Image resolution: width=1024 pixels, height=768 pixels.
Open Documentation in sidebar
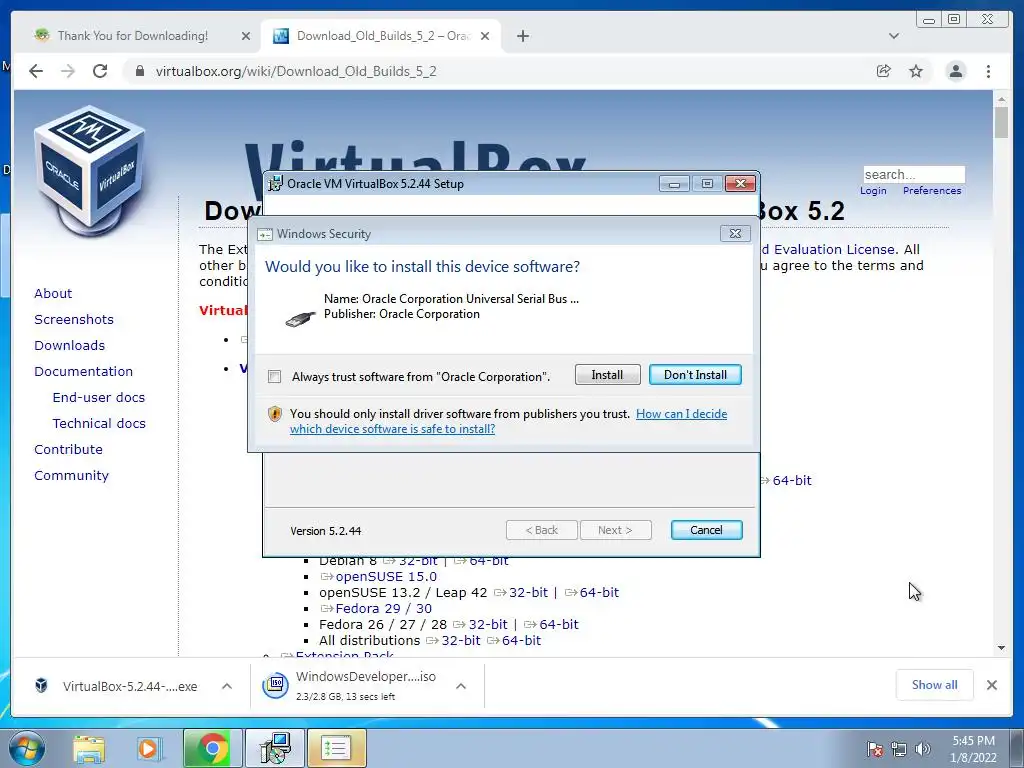point(84,372)
